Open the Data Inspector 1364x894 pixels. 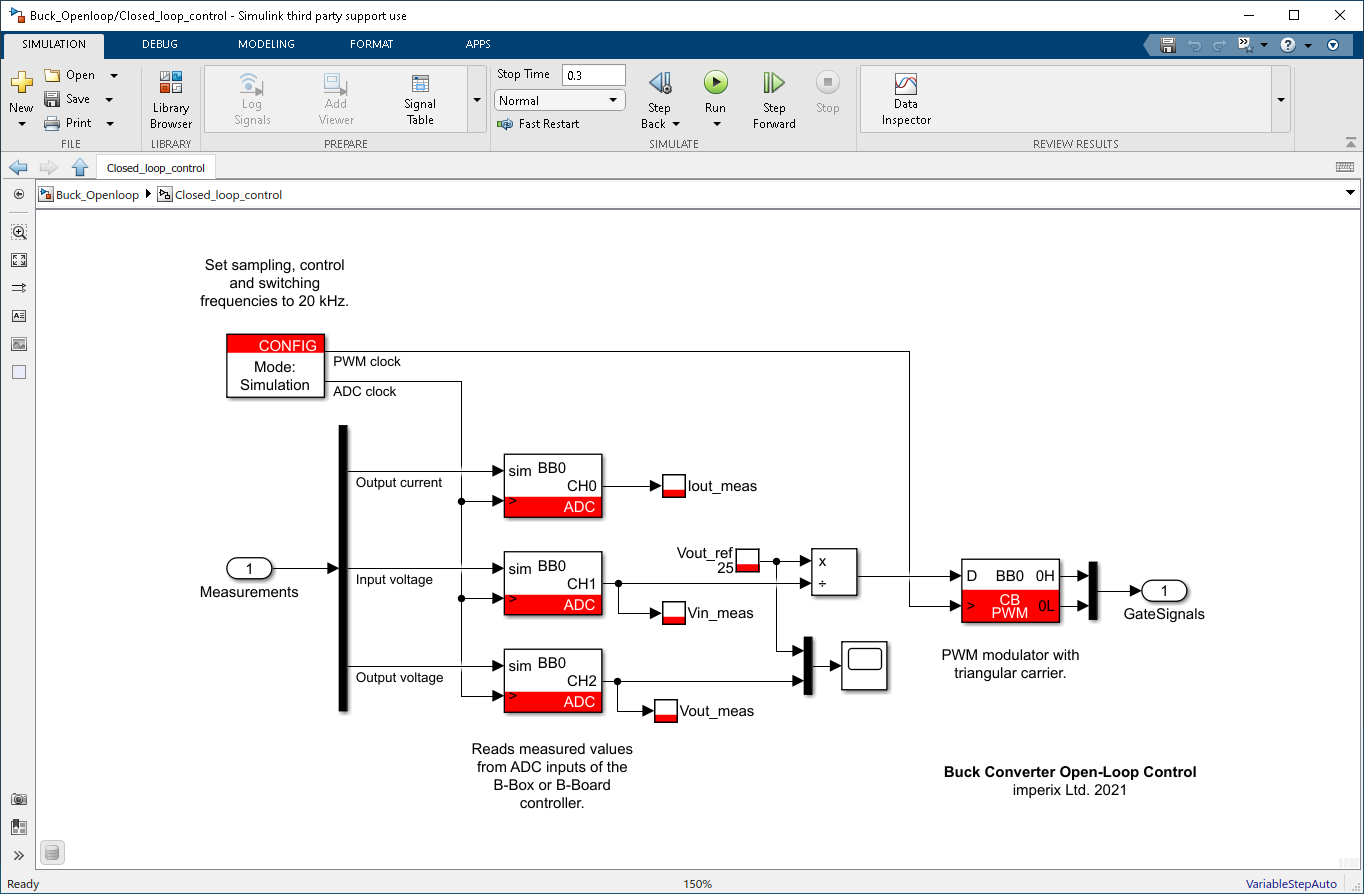tap(904, 97)
